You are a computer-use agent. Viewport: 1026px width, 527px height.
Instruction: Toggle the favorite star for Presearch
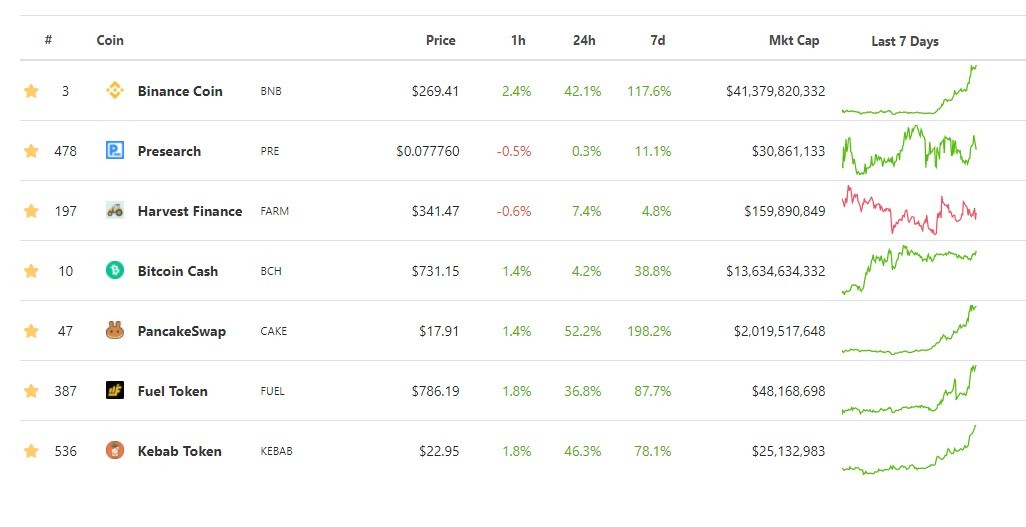click(x=31, y=151)
